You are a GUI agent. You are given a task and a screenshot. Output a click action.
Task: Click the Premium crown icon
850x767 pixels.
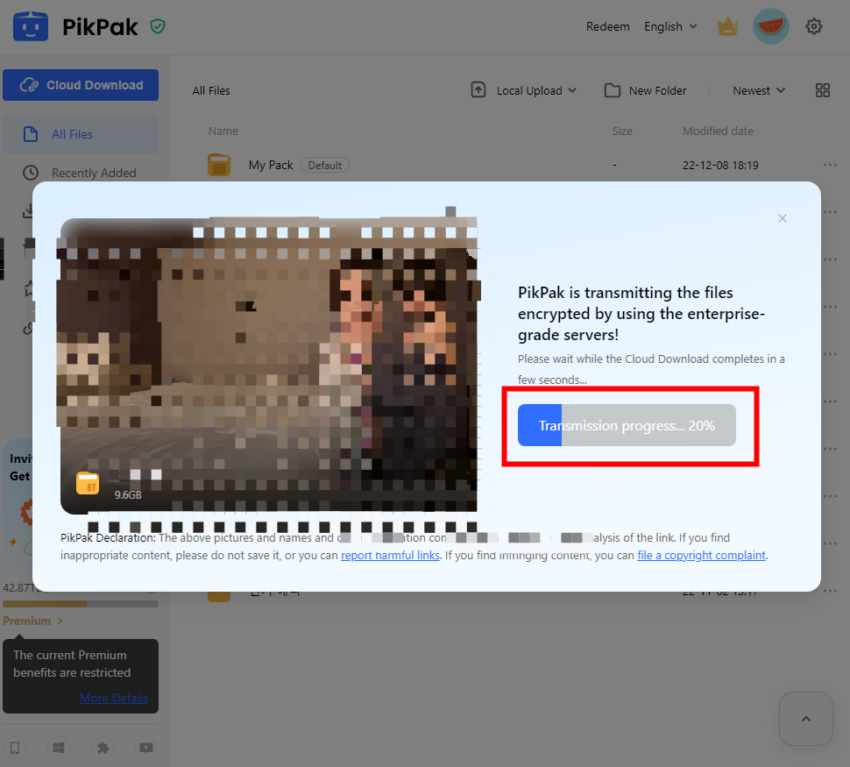point(727,26)
